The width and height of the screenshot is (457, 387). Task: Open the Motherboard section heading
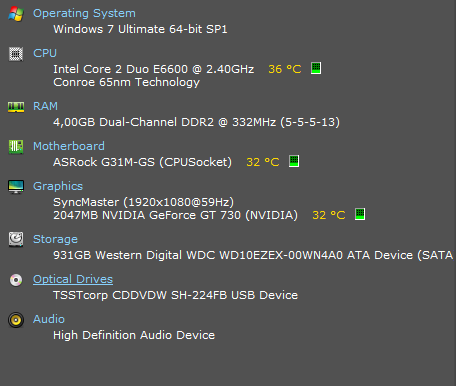coord(69,146)
